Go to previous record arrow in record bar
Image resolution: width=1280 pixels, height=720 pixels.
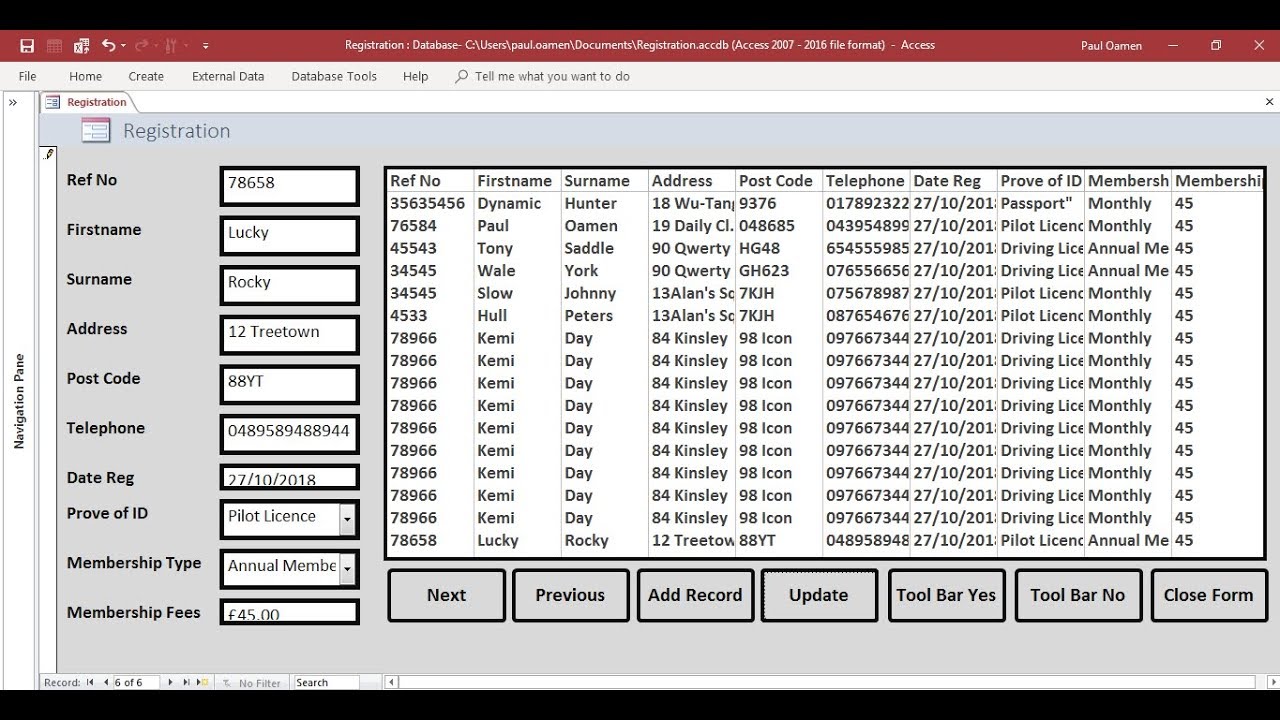(x=106, y=682)
